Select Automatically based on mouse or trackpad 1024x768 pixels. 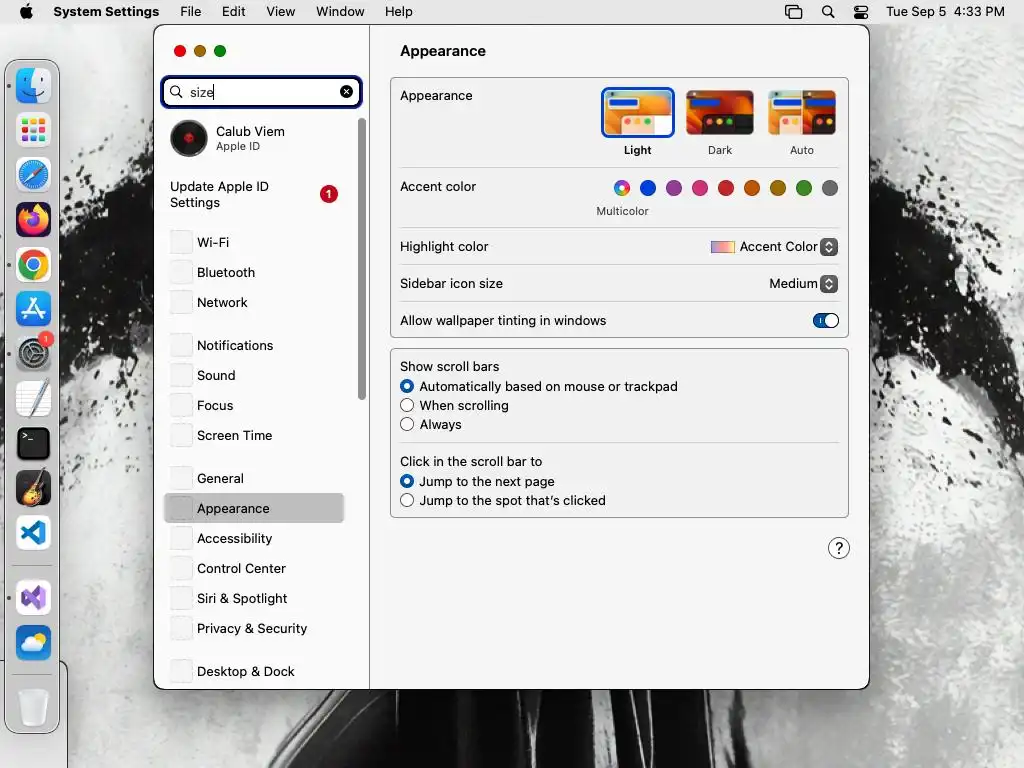(407, 386)
